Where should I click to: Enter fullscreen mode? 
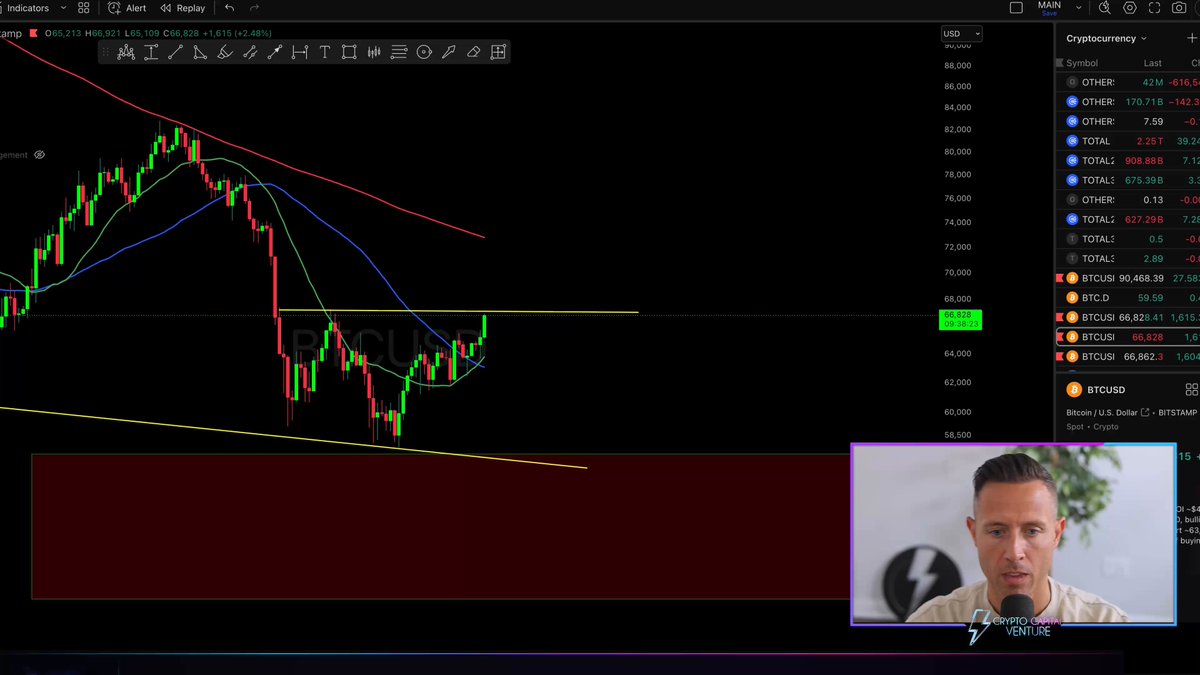(1155, 8)
